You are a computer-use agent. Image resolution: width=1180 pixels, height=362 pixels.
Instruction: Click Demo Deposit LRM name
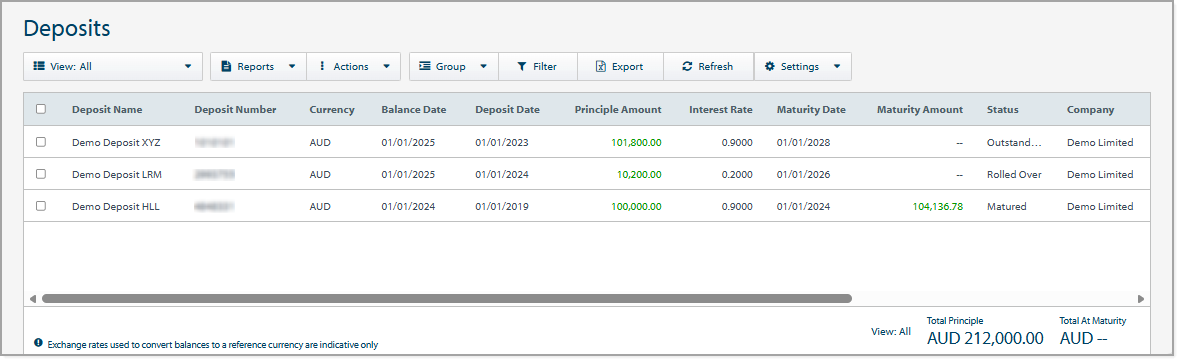(117, 175)
